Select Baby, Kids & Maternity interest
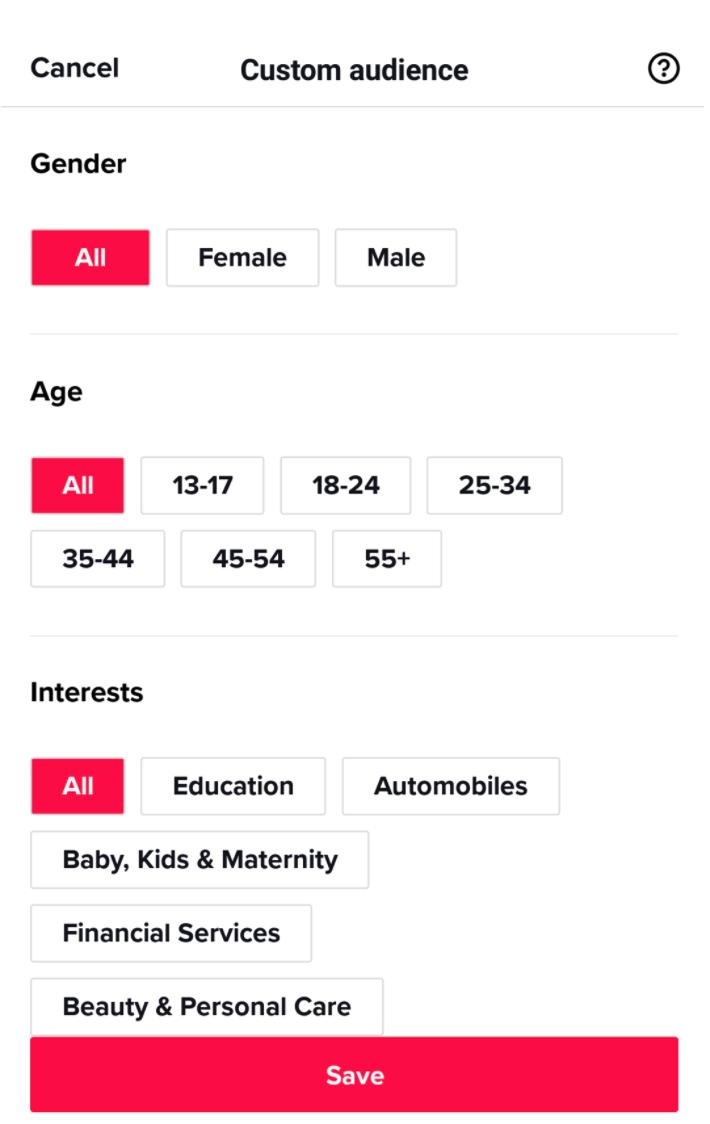The width and height of the screenshot is (710, 1124). (x=199, y=860)
